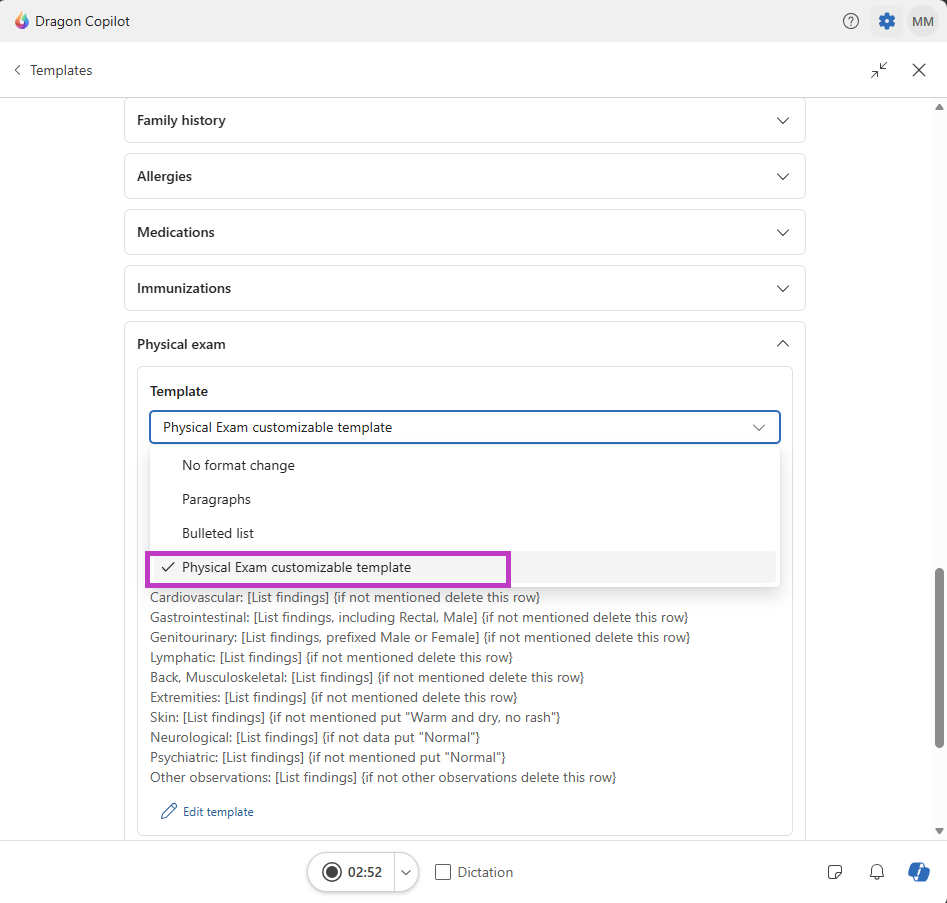Click the record button at 02:52
This screenshot has height=903, width=947.
click(332, 872)
